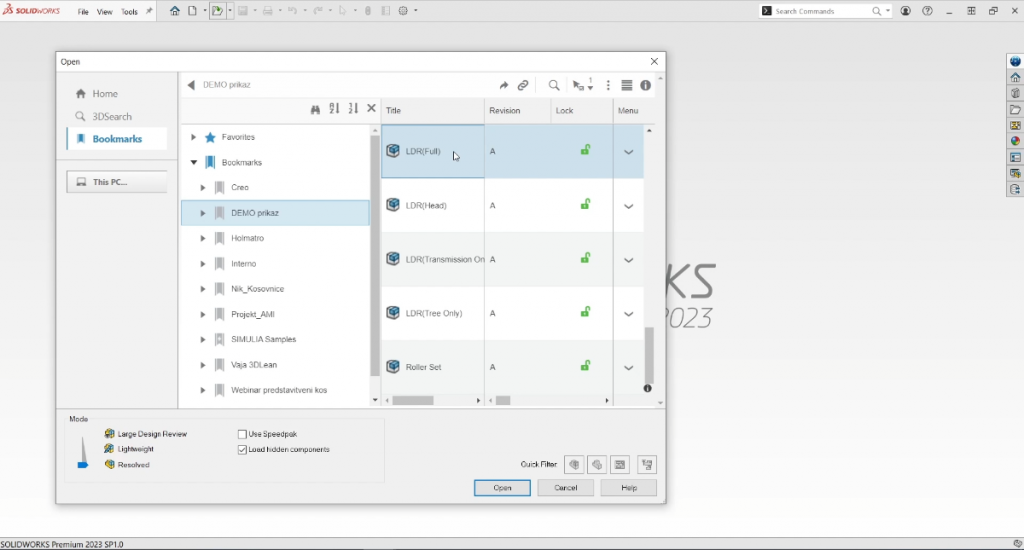Click the X clear icon beside sort icons

[372, 109]
